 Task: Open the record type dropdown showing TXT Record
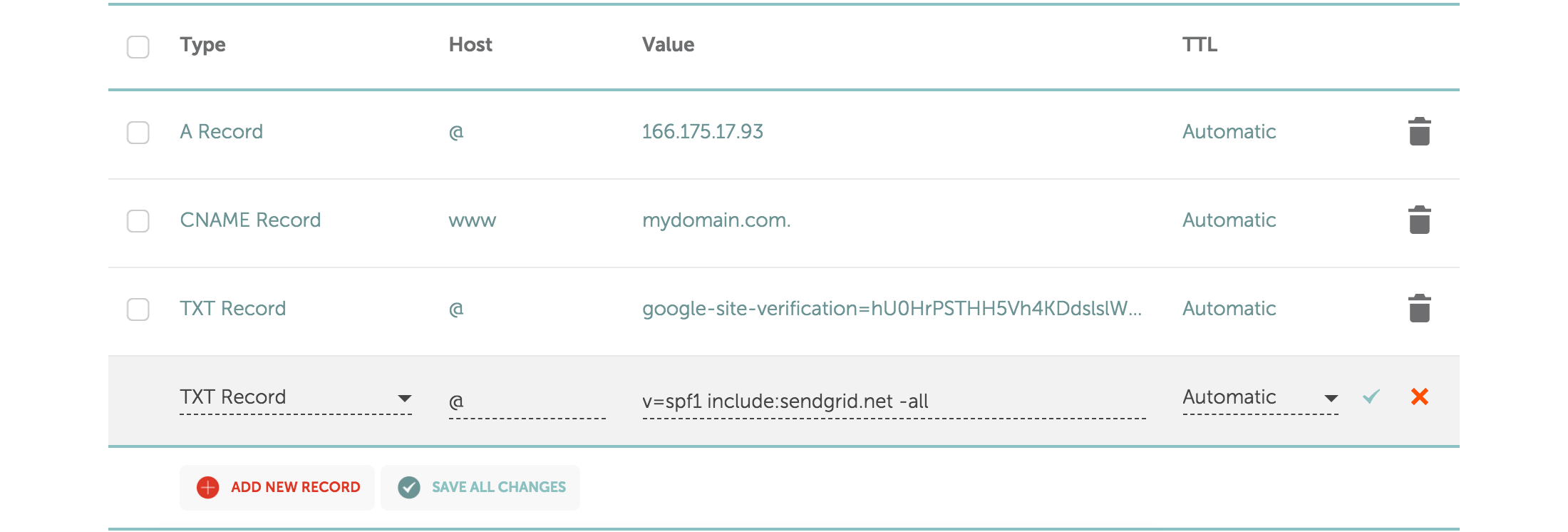click(x=296, y=397)
